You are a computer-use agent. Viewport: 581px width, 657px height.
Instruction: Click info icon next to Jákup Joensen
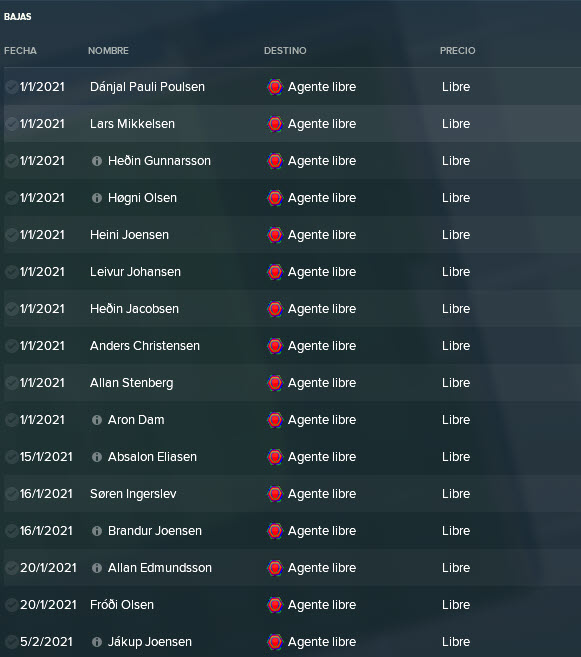tap(97, 642)
